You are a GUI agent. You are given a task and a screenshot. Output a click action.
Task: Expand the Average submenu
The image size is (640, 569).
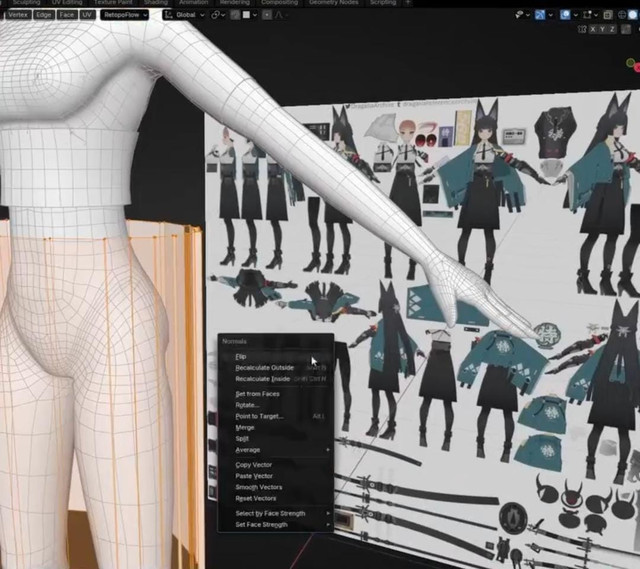[x=276, y=450]
